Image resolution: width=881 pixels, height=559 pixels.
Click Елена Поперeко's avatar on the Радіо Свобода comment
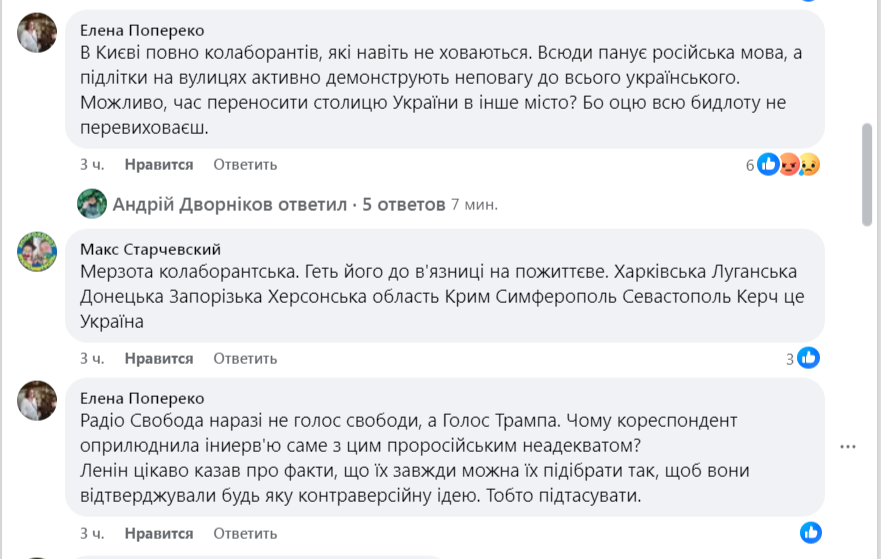(x=37, y=400)
